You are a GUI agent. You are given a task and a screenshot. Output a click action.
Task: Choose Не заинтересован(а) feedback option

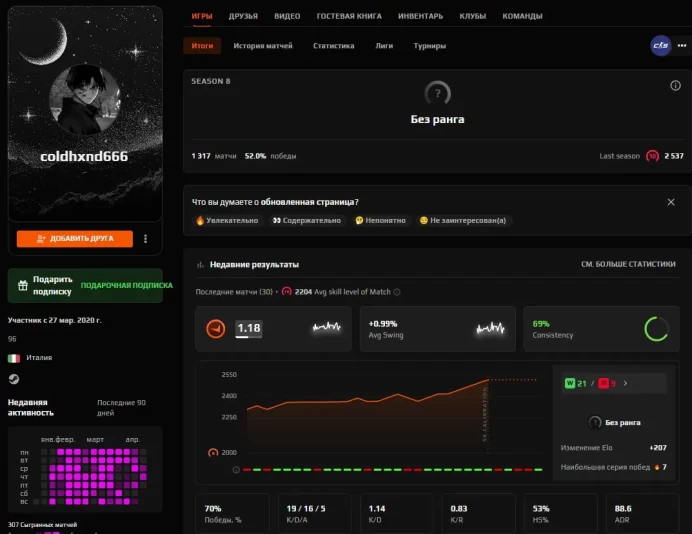pyautogui.click(x=463, y=220)
